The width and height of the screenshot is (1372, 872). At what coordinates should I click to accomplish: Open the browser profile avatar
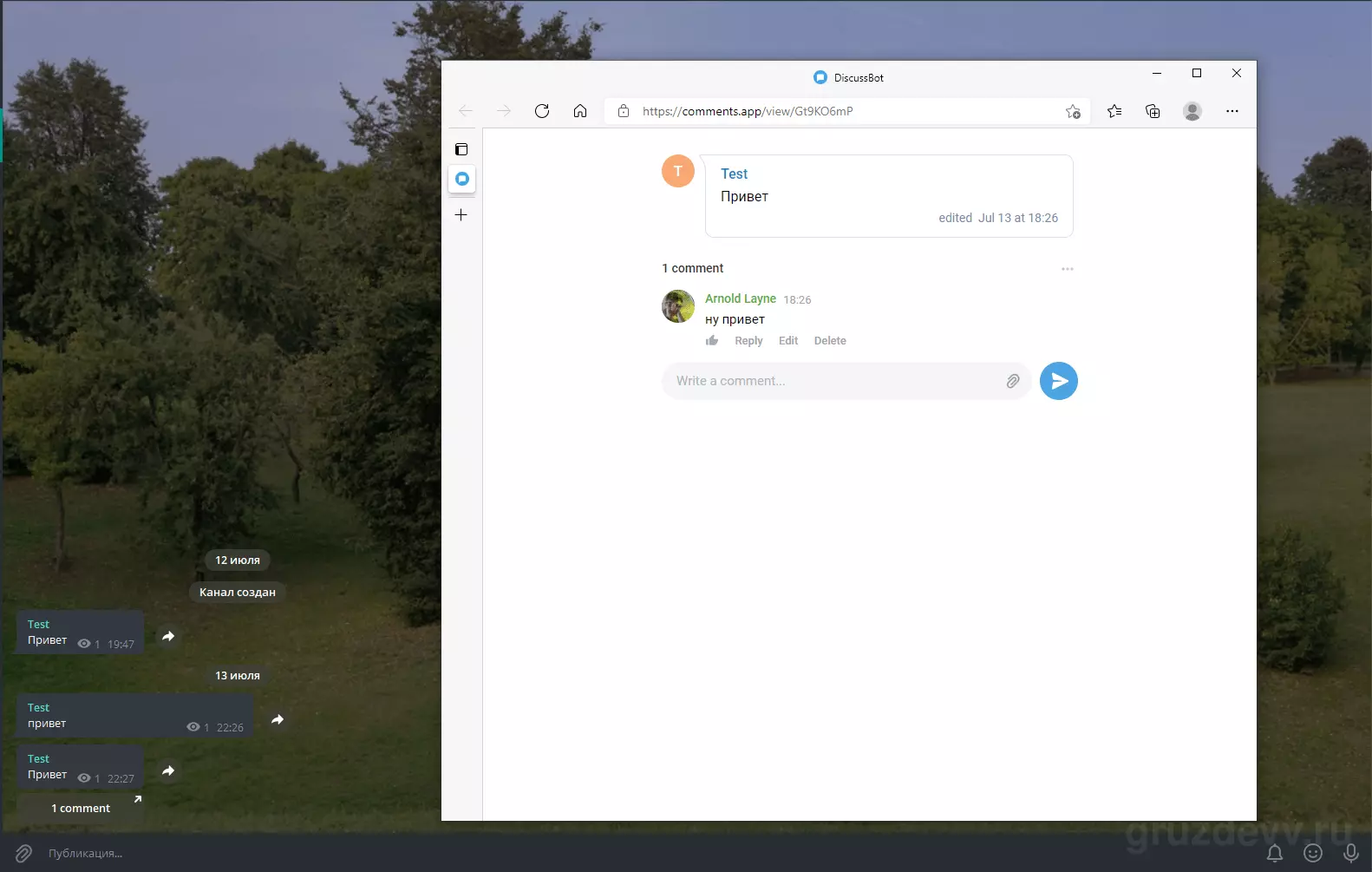click(1192, 111)
